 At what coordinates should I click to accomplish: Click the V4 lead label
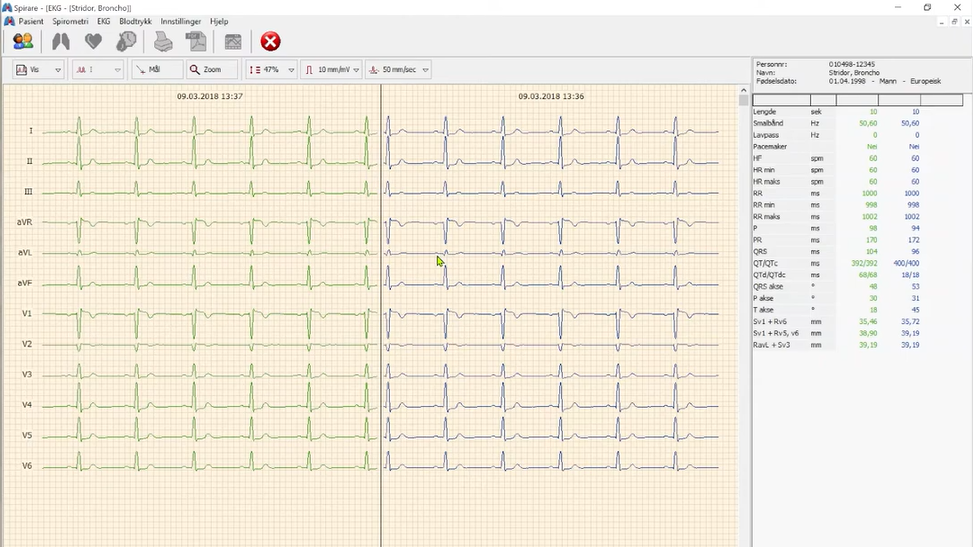coord(27,405)
